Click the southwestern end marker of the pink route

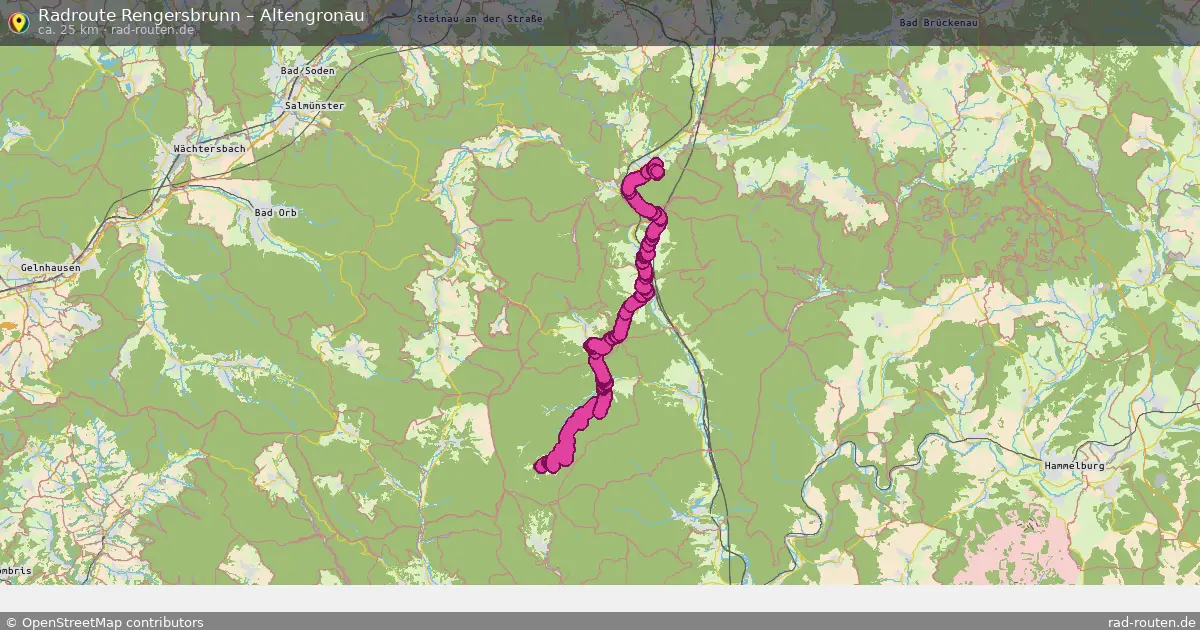click(x=543, y=465)
